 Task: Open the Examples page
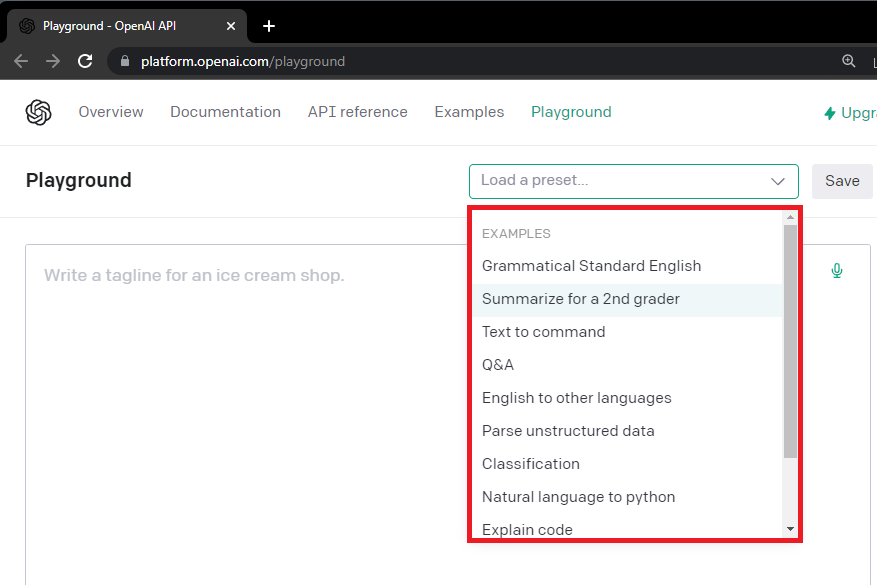[469, 112]
